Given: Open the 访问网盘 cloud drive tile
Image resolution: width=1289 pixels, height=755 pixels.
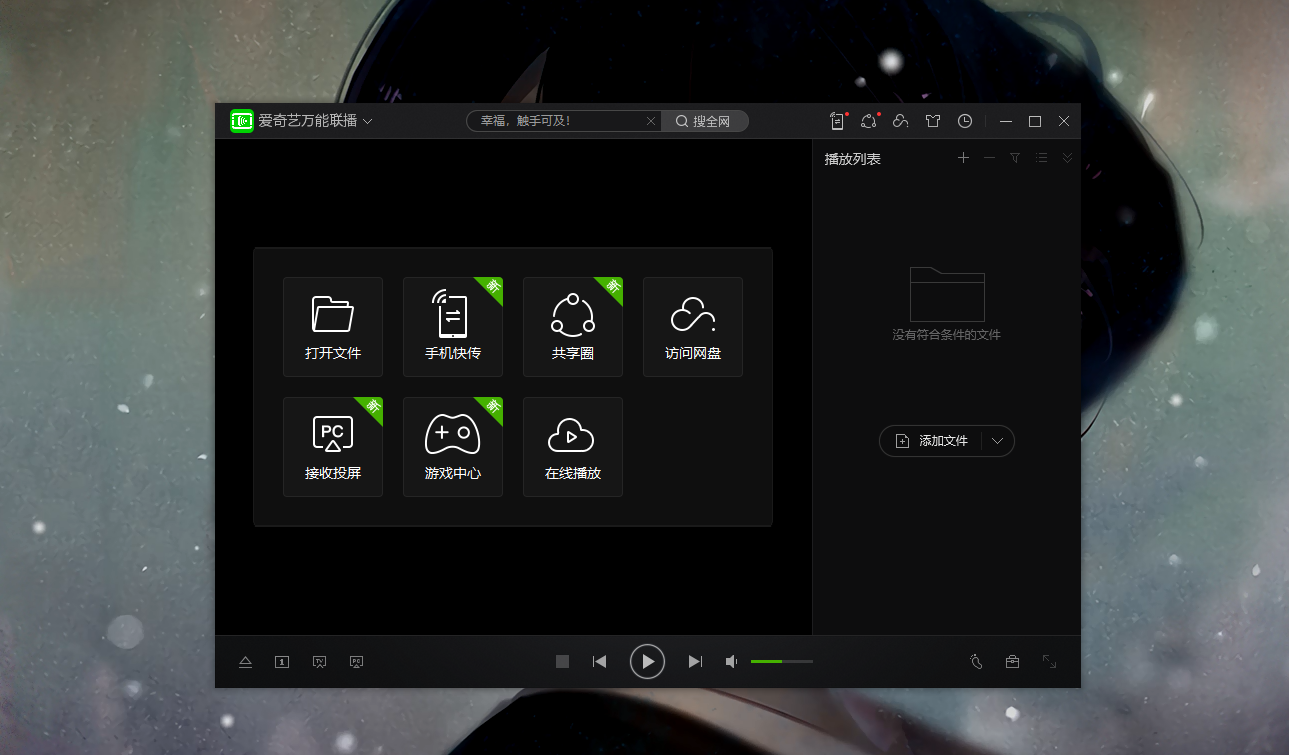Looking at the screenshot, I should [692, 327].
